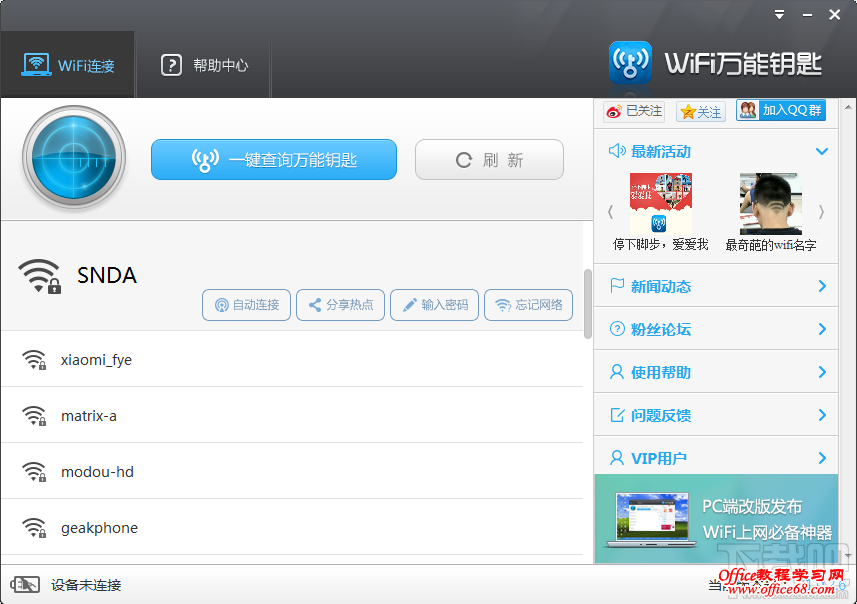Click the round radar scan icon
Screen dimensions: 857x604
(73, 158)
